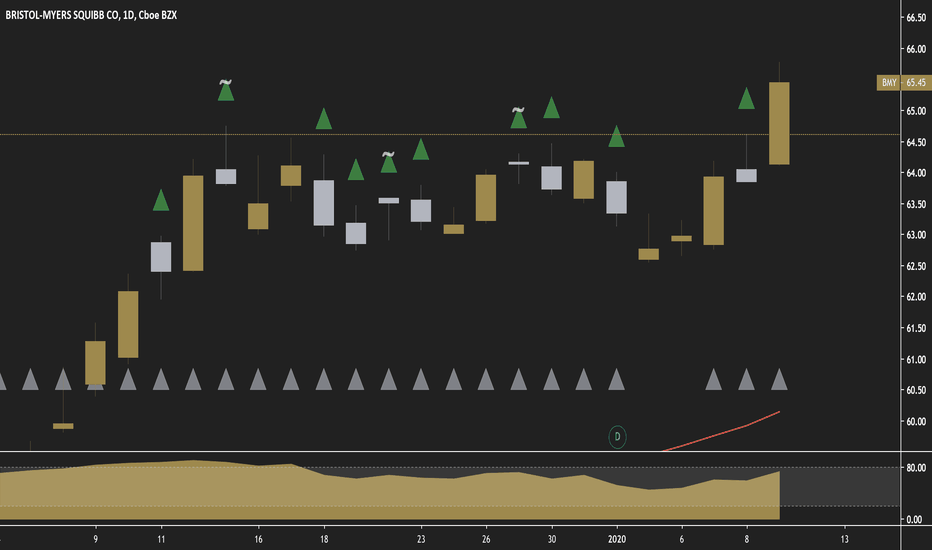Select green triangle above the date 23 candle
The height and width of the screenshot is (550, 932).
tap(421, 149)
